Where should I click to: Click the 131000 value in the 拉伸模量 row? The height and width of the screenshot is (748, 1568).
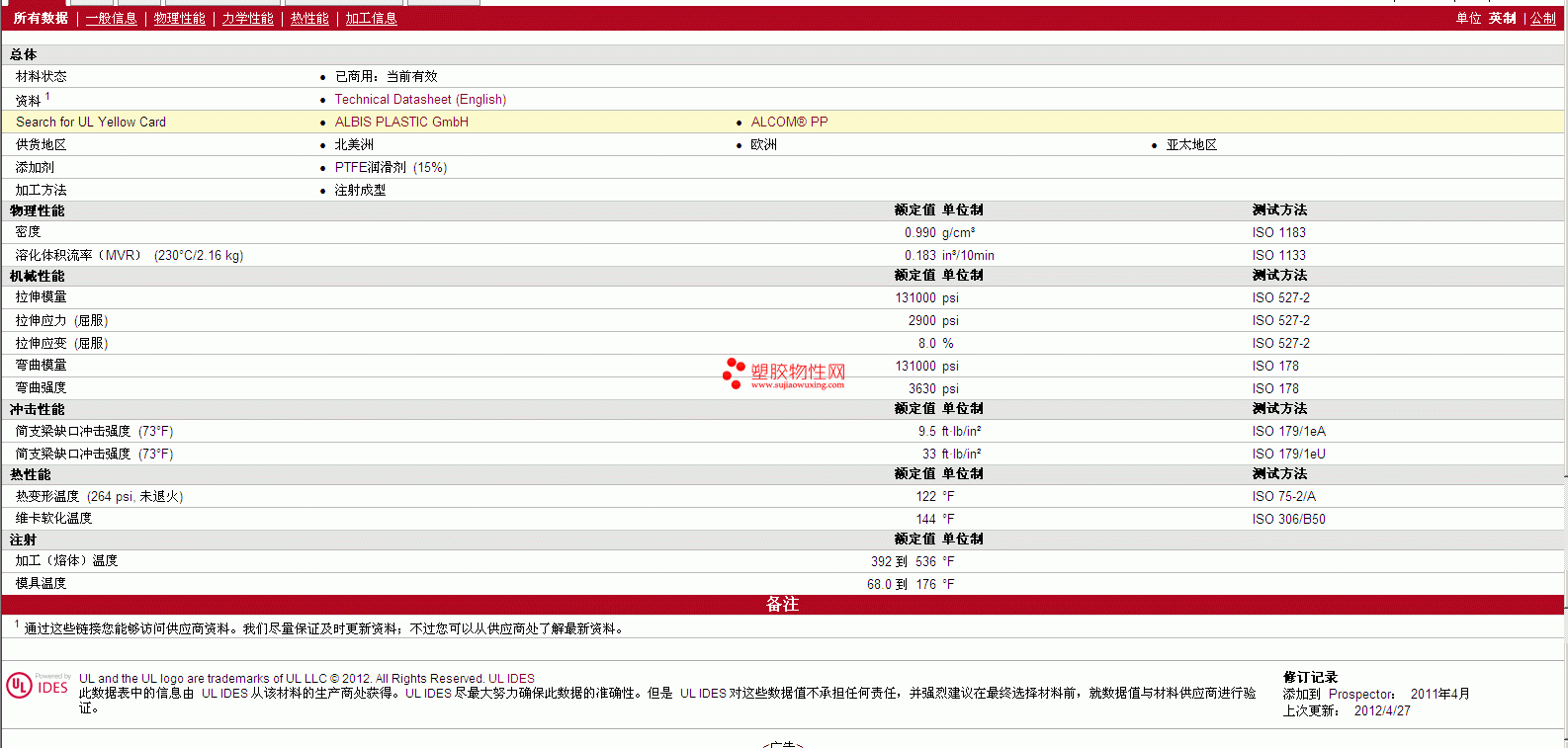(x=915, y=298)
